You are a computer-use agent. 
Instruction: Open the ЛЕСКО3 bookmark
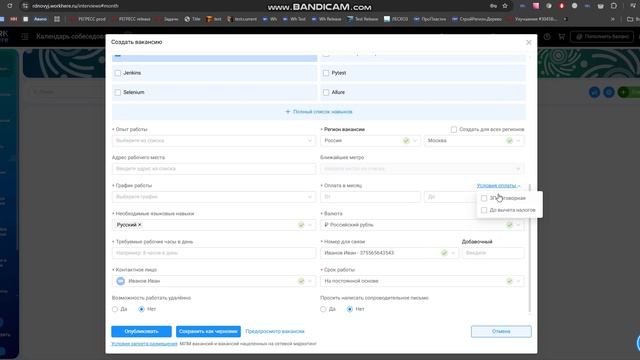[396, 19]
